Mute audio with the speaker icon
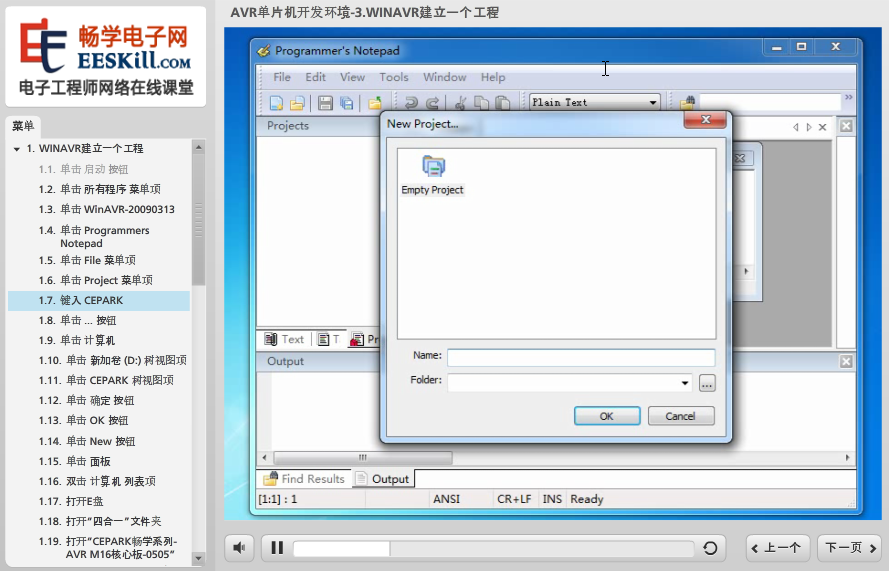Image resolution: width=889 pixels, height=571 pixels. tap(239, 548)
